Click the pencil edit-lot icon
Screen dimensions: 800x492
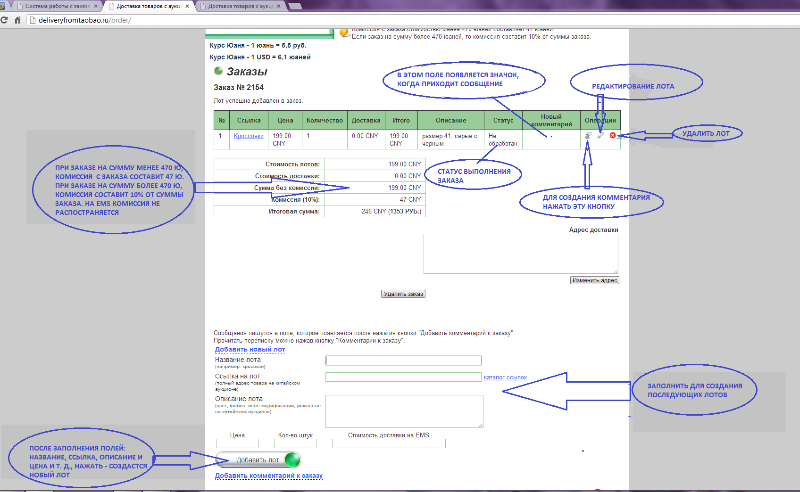click(x=600, y=136)
